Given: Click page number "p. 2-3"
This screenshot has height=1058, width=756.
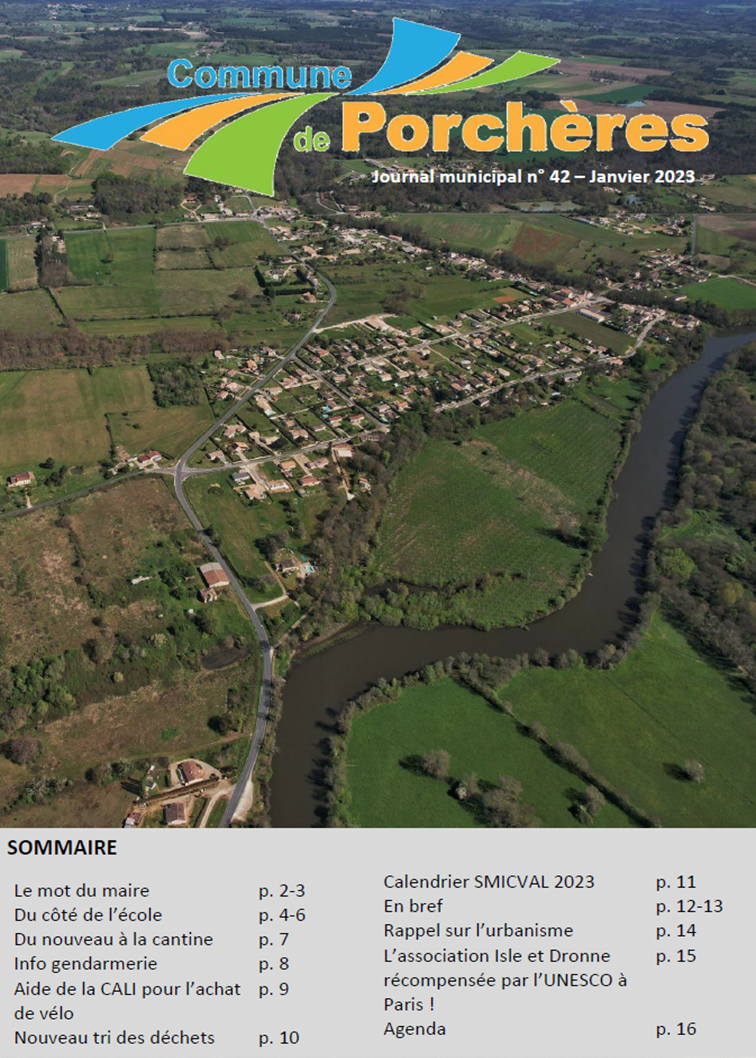Looking at the screenshot, I should pos(281,891).
